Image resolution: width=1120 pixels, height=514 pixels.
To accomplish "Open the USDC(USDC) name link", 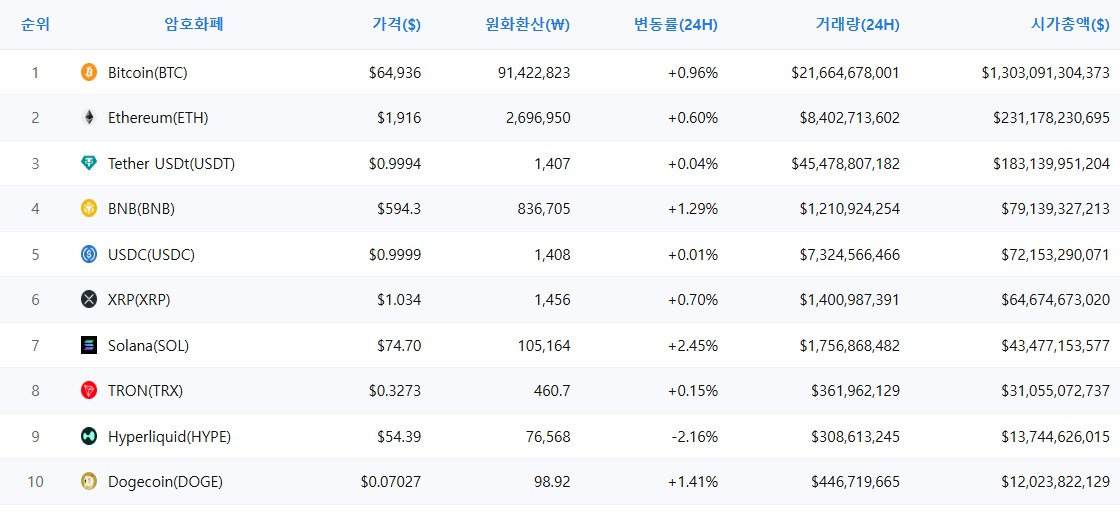I will click(x=151, y=255).
